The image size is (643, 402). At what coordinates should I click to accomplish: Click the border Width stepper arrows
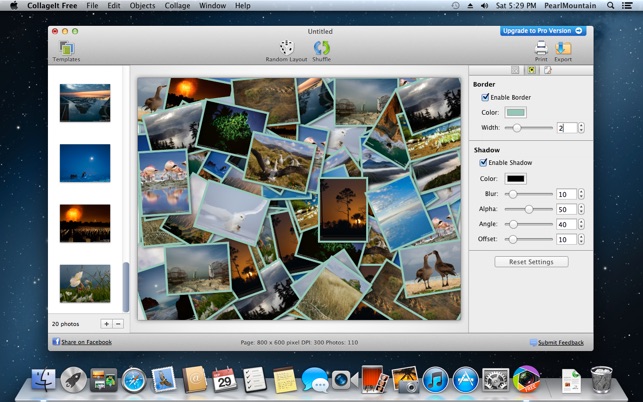point(581,128)
